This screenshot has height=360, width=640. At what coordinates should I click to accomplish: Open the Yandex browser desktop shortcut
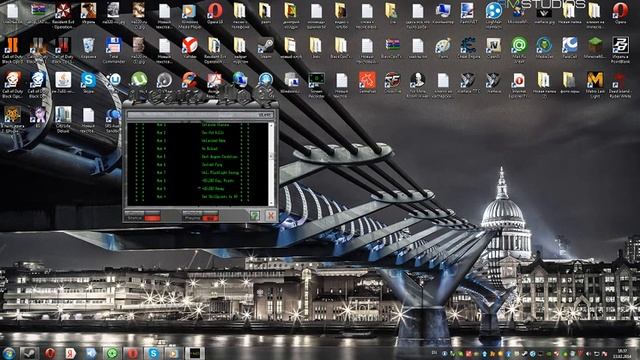click(x=189, y=46)
